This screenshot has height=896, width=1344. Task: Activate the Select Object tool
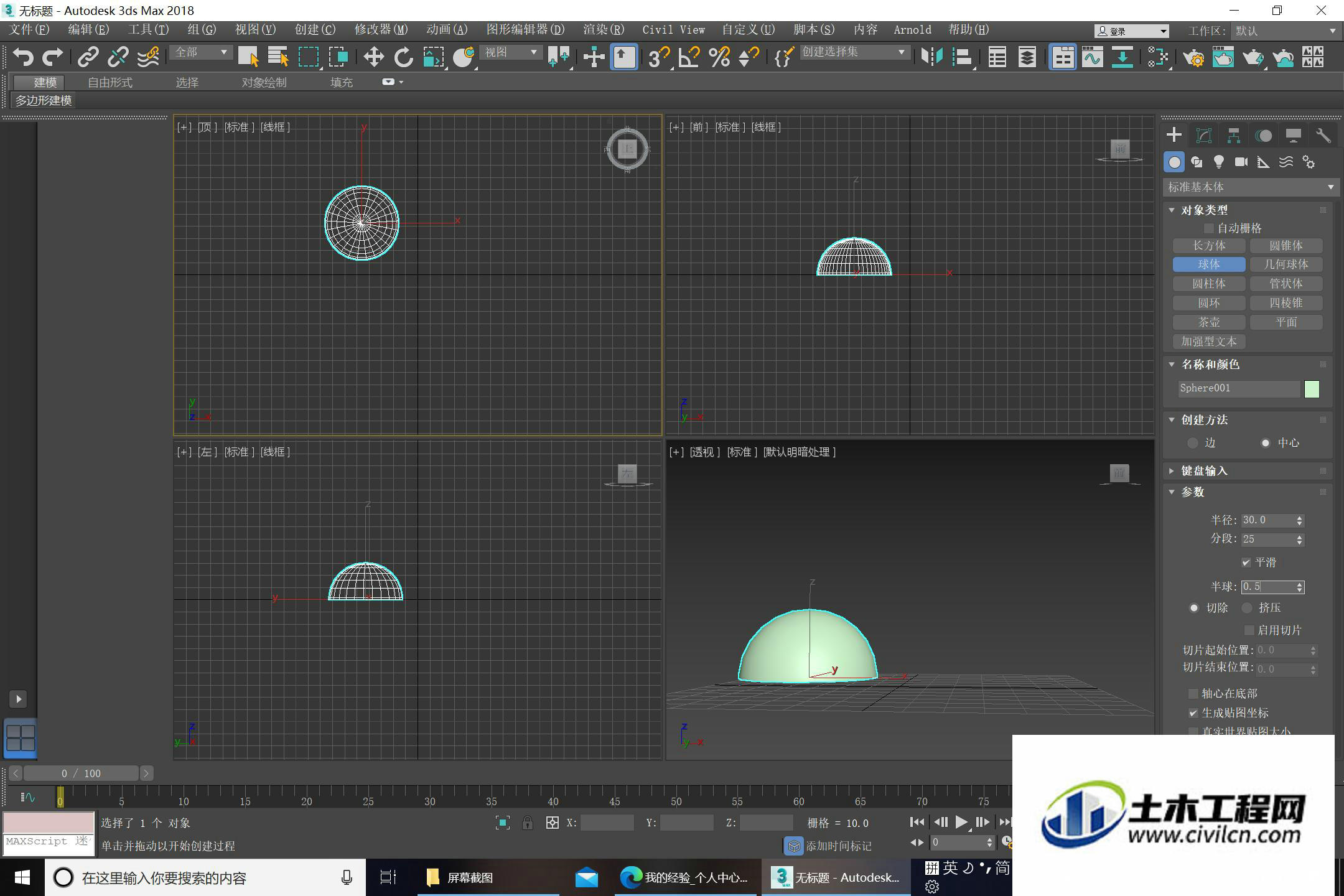pos(248,57)
